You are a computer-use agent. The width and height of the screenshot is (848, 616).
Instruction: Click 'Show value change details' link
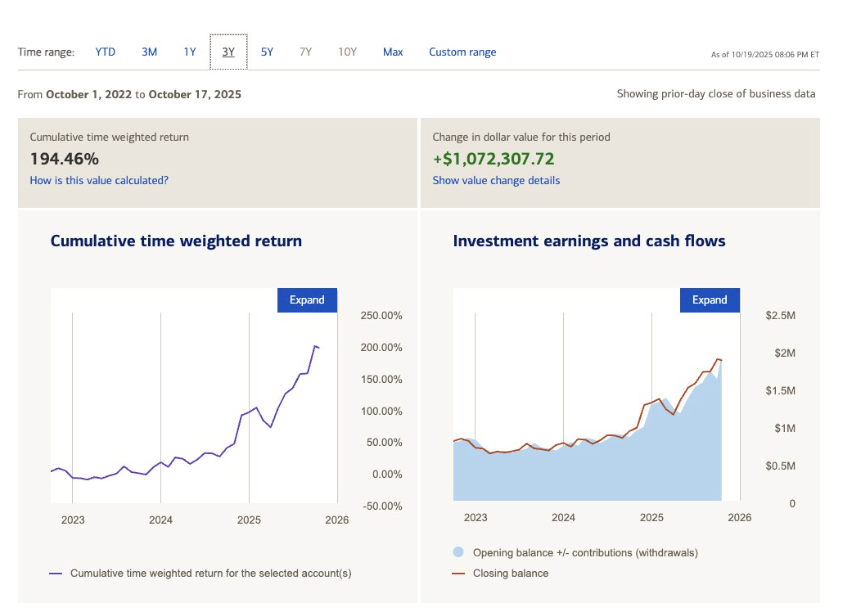click(496, 180)
